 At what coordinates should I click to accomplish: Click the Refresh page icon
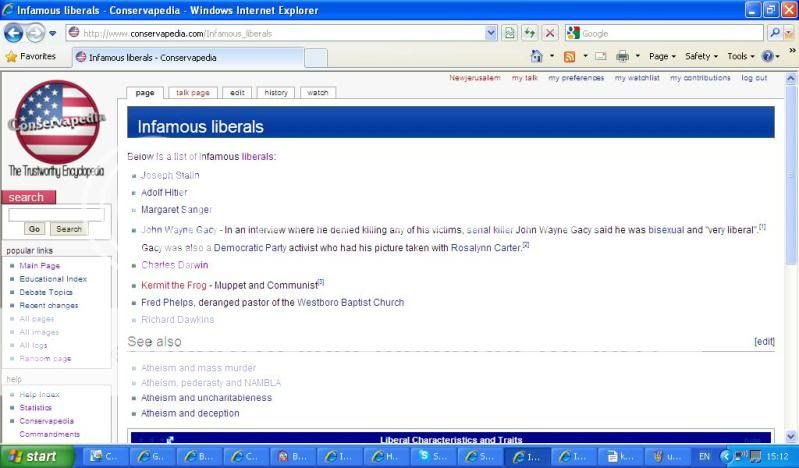pyautogui.click(x=529, y=33)
